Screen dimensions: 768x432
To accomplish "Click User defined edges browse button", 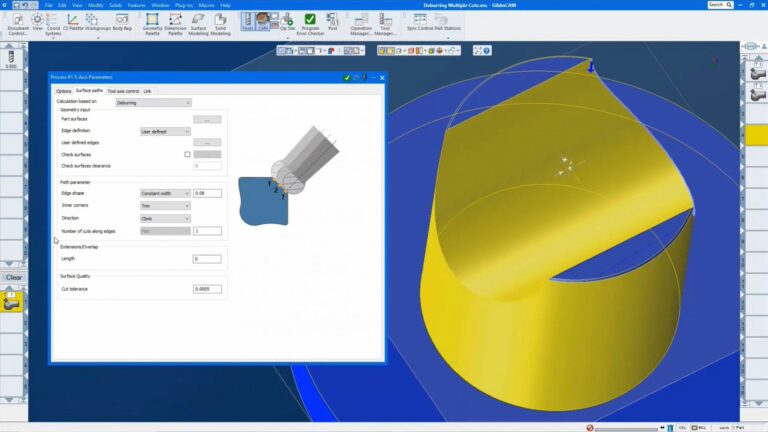I will pyautogui.click(x=207, y=143).
